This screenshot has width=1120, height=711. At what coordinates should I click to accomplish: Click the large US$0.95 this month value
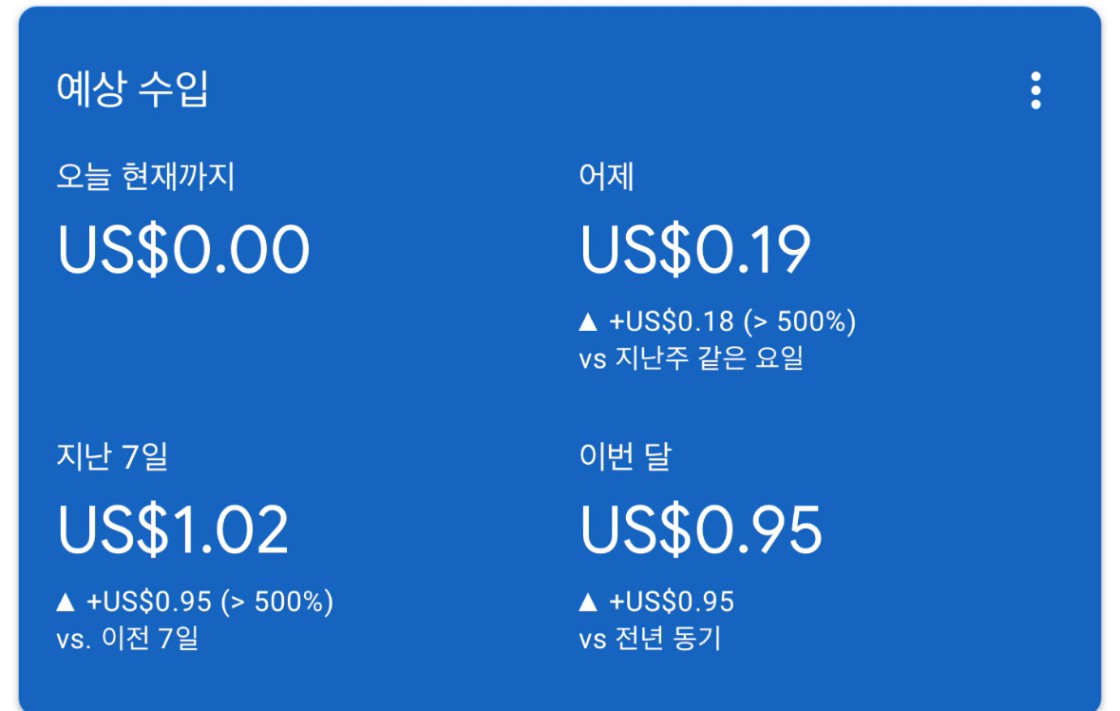click(701, 530)
